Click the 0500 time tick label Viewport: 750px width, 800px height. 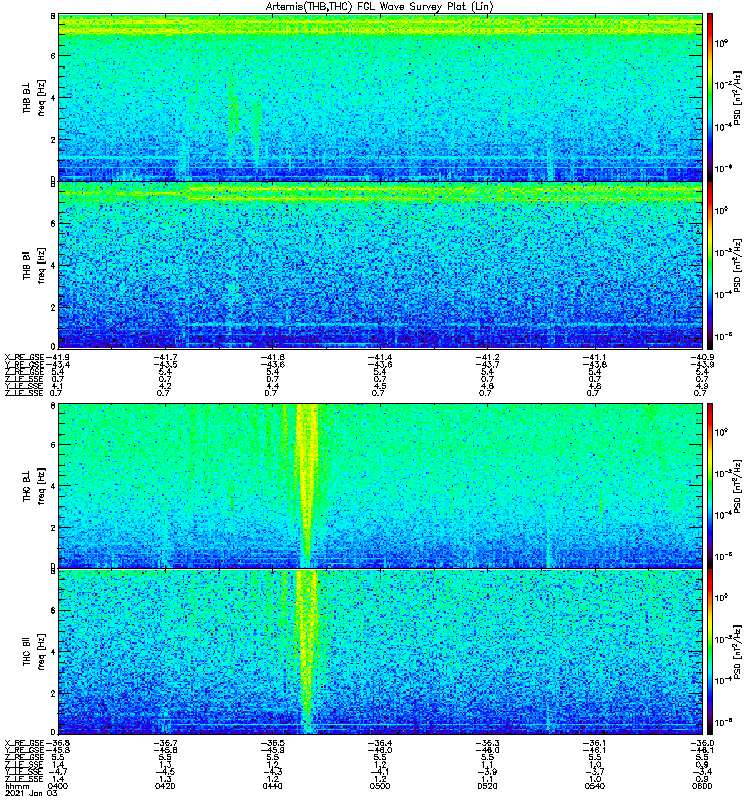pyautogui.click(x=380, y=786)
